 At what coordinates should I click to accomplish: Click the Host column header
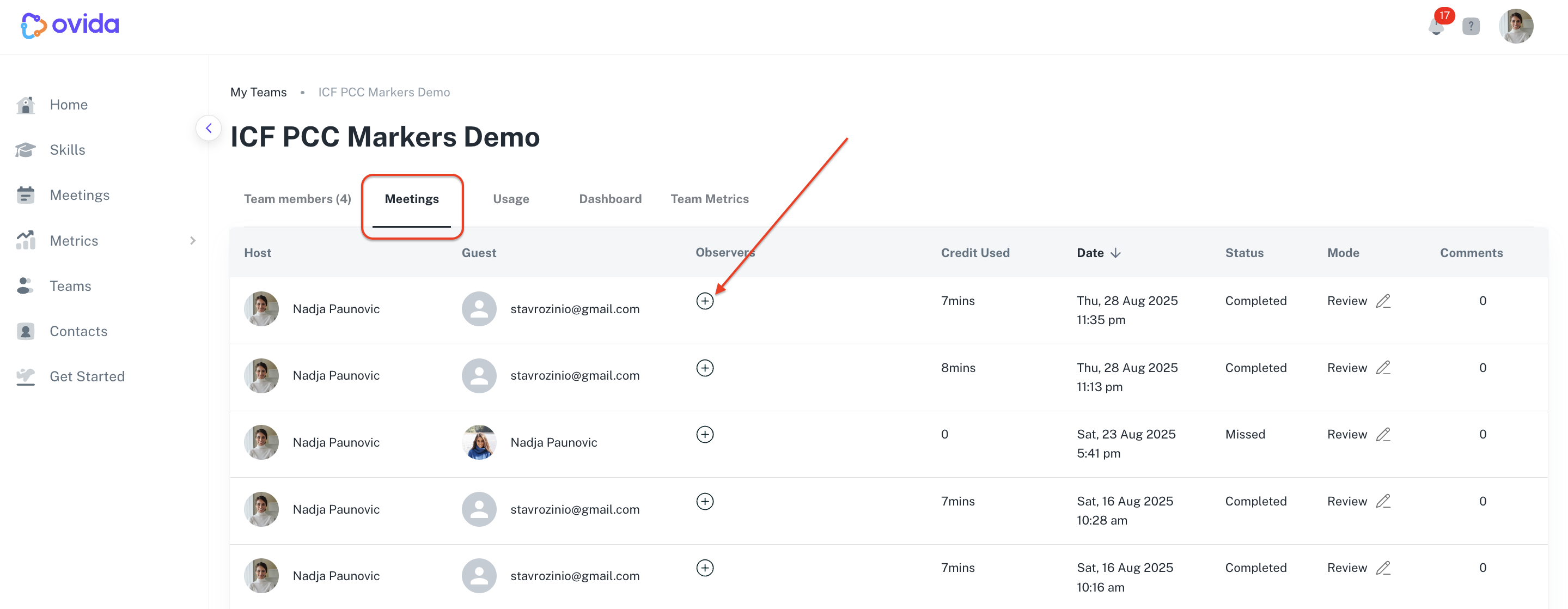pos(258,253)
